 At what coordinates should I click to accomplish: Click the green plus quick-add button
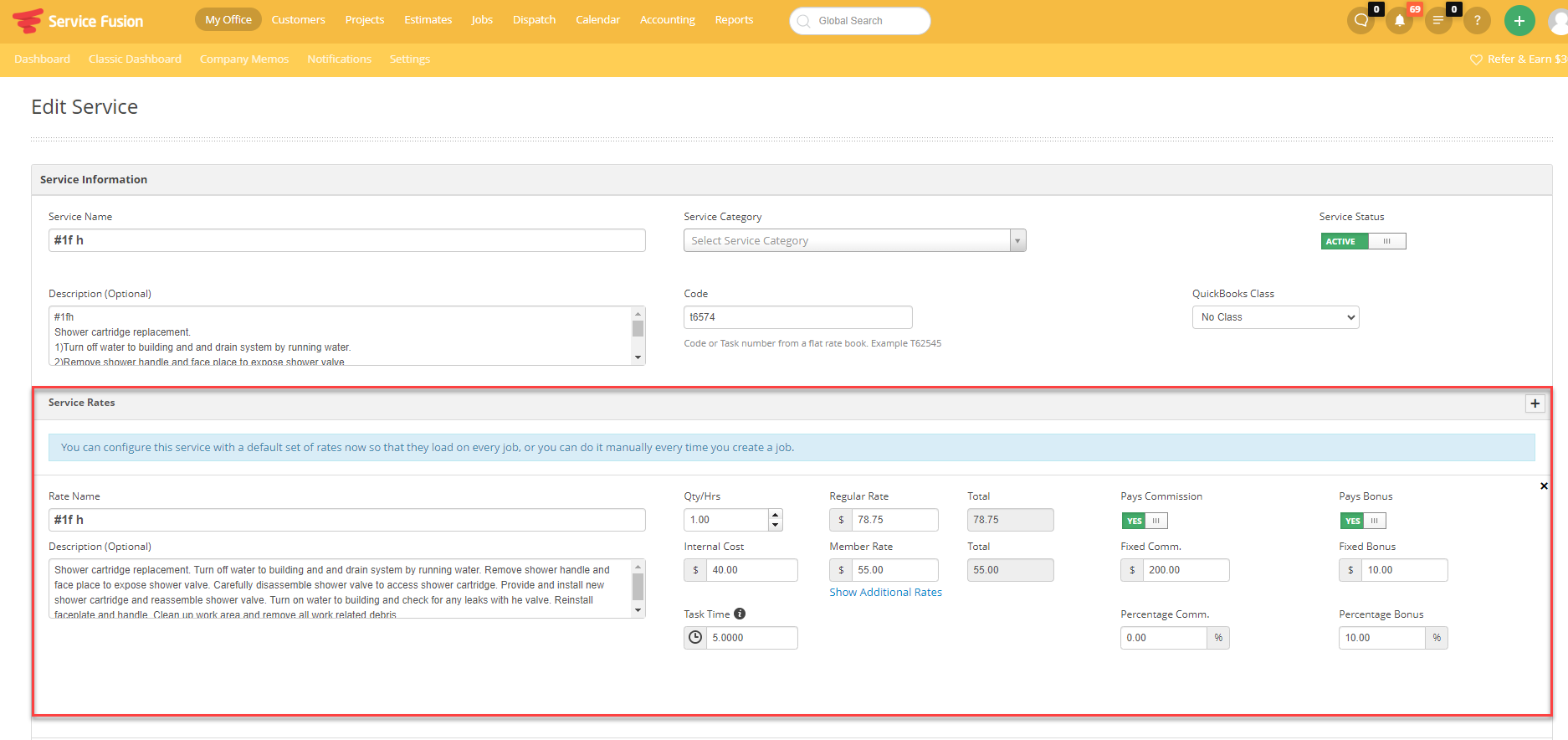pyautogui.click(x=1519, y=20)
